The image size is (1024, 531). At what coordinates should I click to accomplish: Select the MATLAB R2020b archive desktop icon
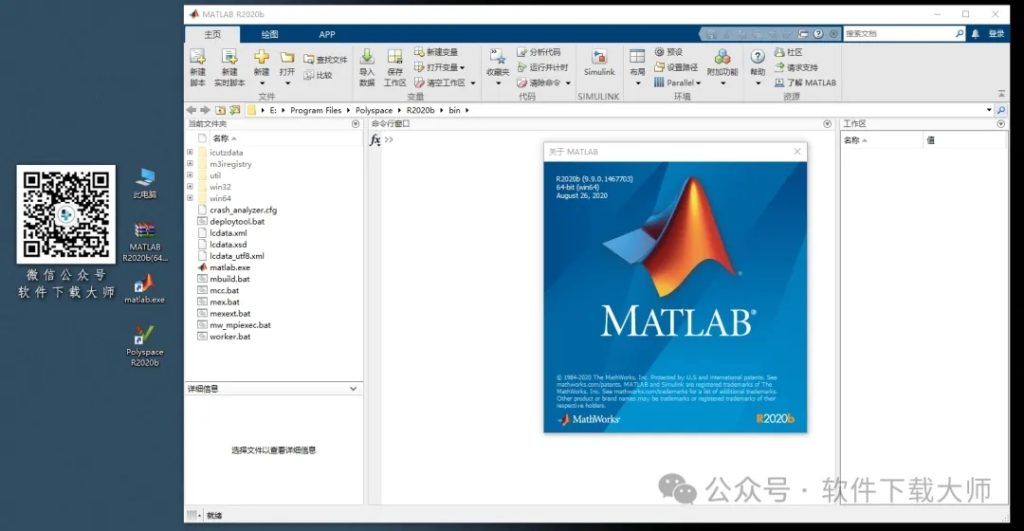145,242
